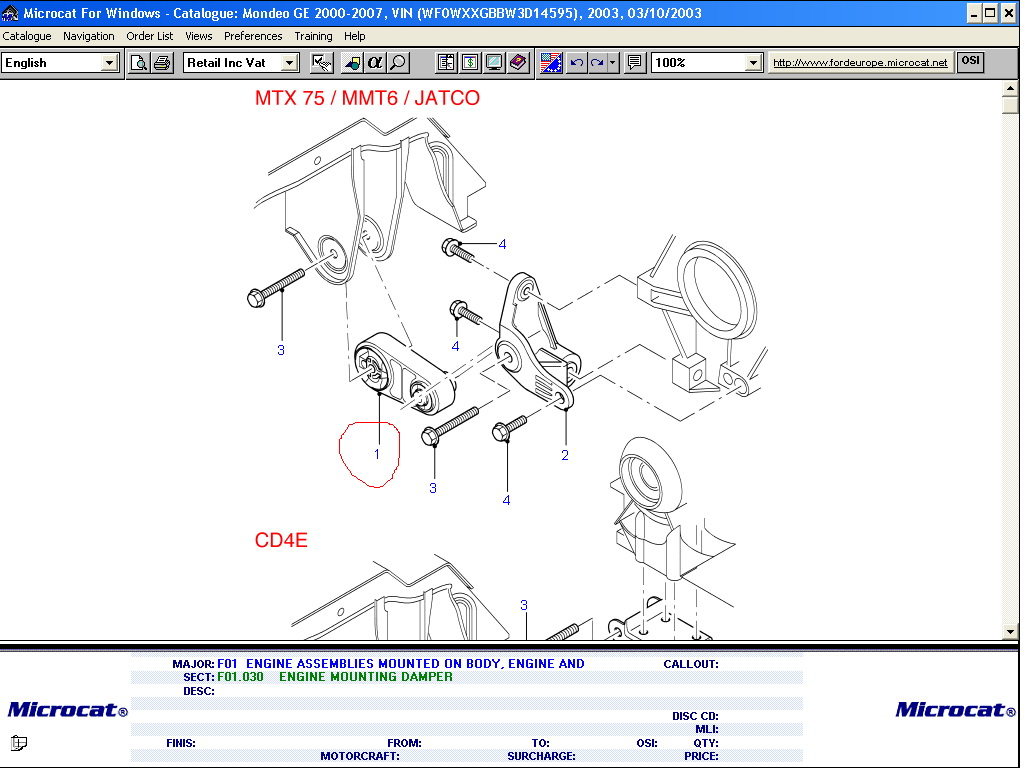This screenshot has height=768, width=1024.
Task: Click the speech bubble notes icon
Action: click(634, 63)
